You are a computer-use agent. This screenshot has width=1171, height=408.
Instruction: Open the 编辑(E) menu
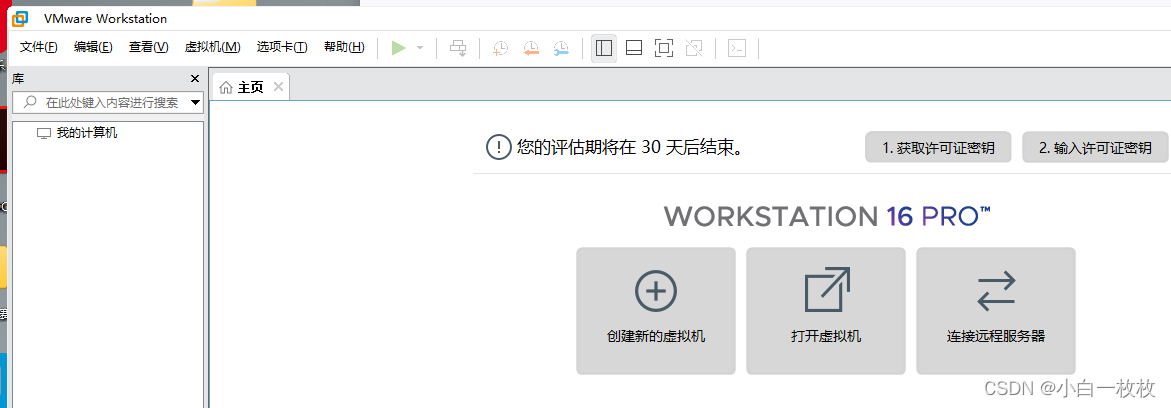click(93, 47)
